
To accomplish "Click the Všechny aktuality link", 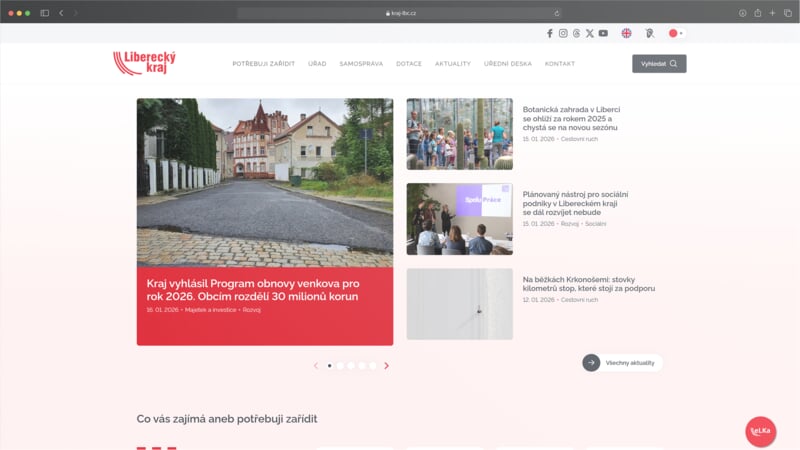I will (623, 363).
